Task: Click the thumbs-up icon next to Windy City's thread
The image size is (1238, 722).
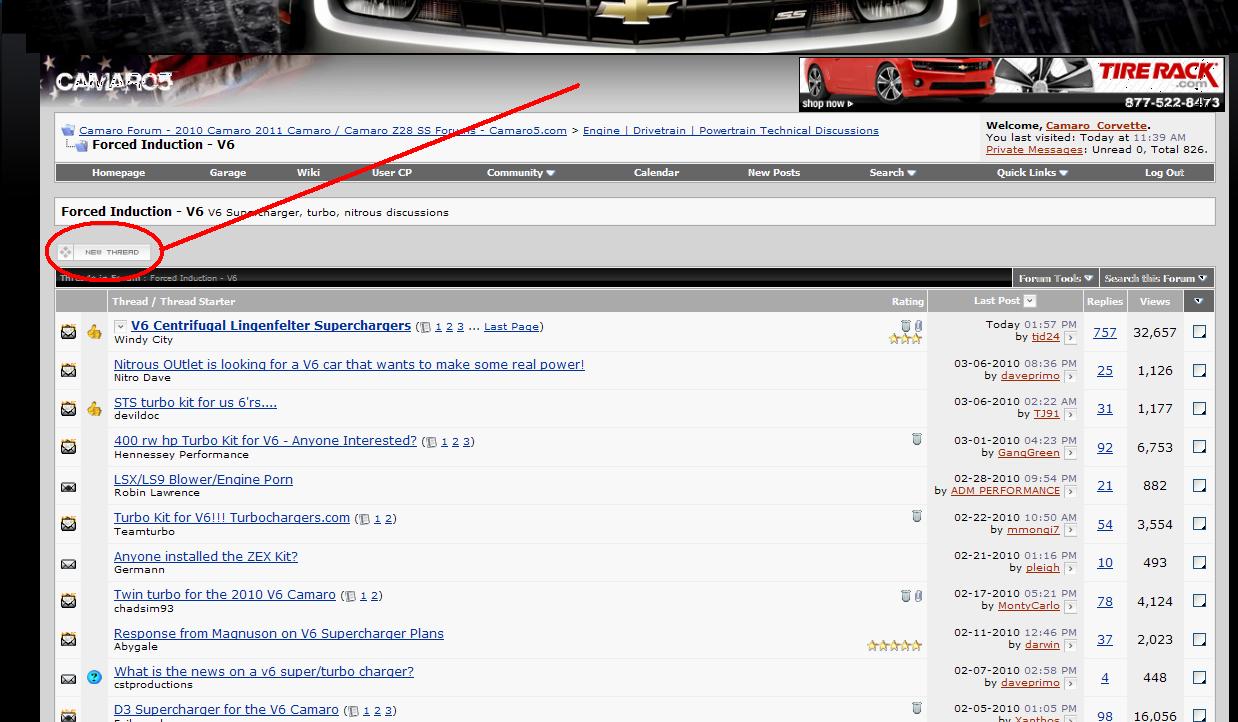Action: tap(94, 331)
